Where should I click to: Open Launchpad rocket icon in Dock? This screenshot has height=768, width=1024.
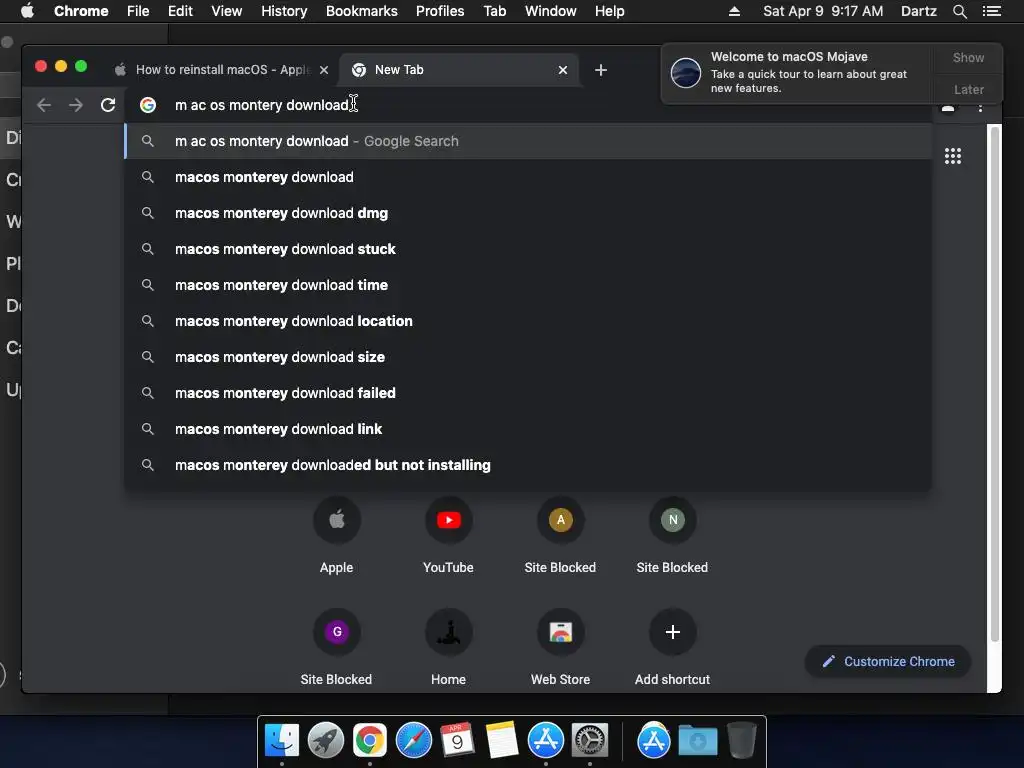326,741
